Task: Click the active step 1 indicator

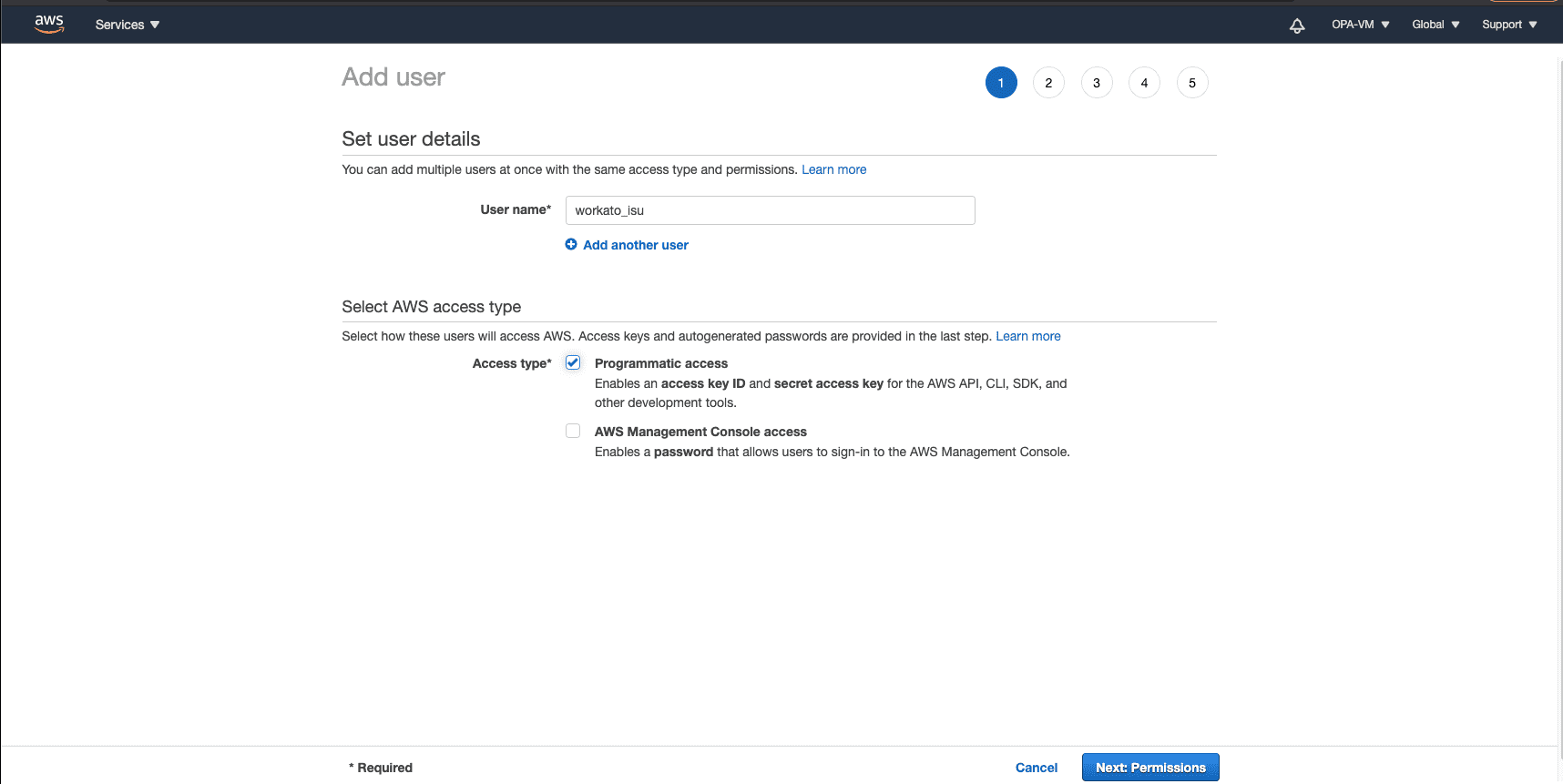Action: (x=1001, y=83)
